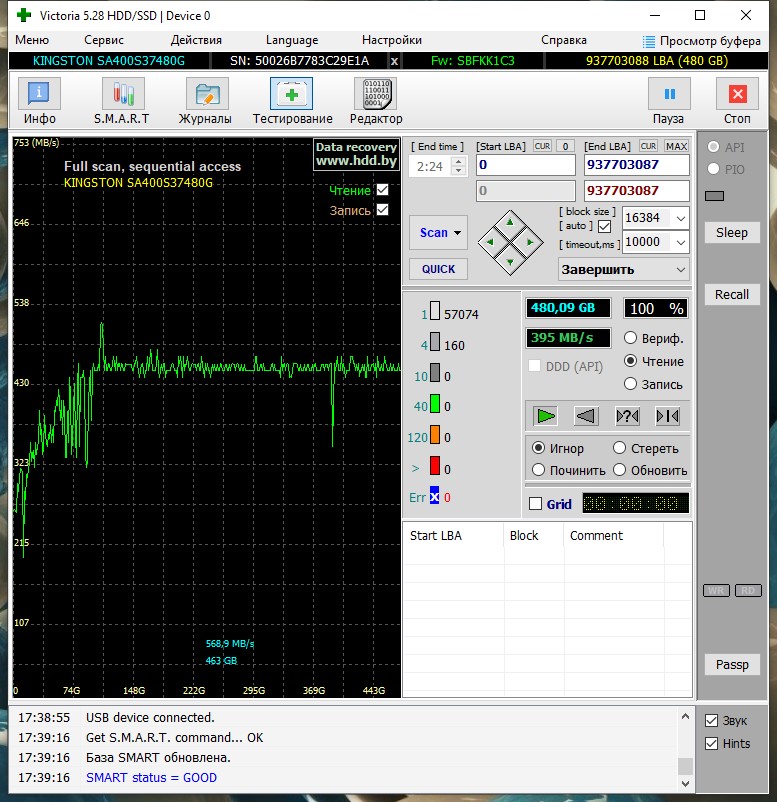Click the left arrow of navigation diamond

[x=490, y=242]
